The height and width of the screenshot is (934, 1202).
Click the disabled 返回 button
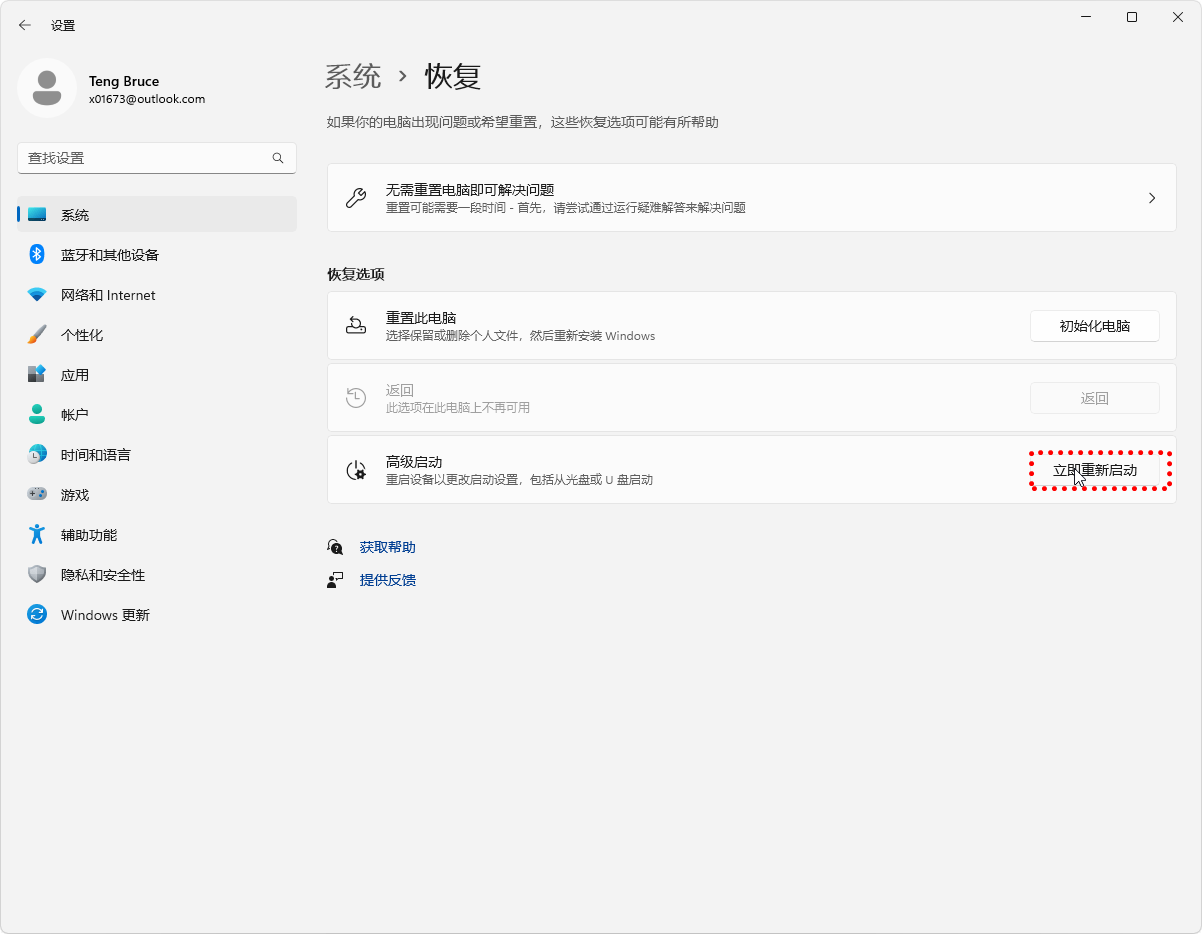point(1095,398)
